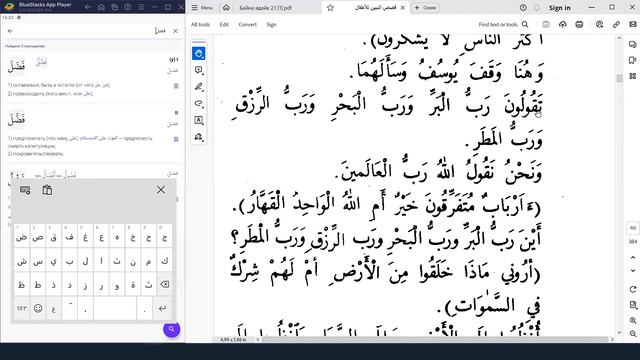Open BlueStacks multi-instance windows icon
The width and height of the screenshot is (640, 360).
tap(115, 7)
